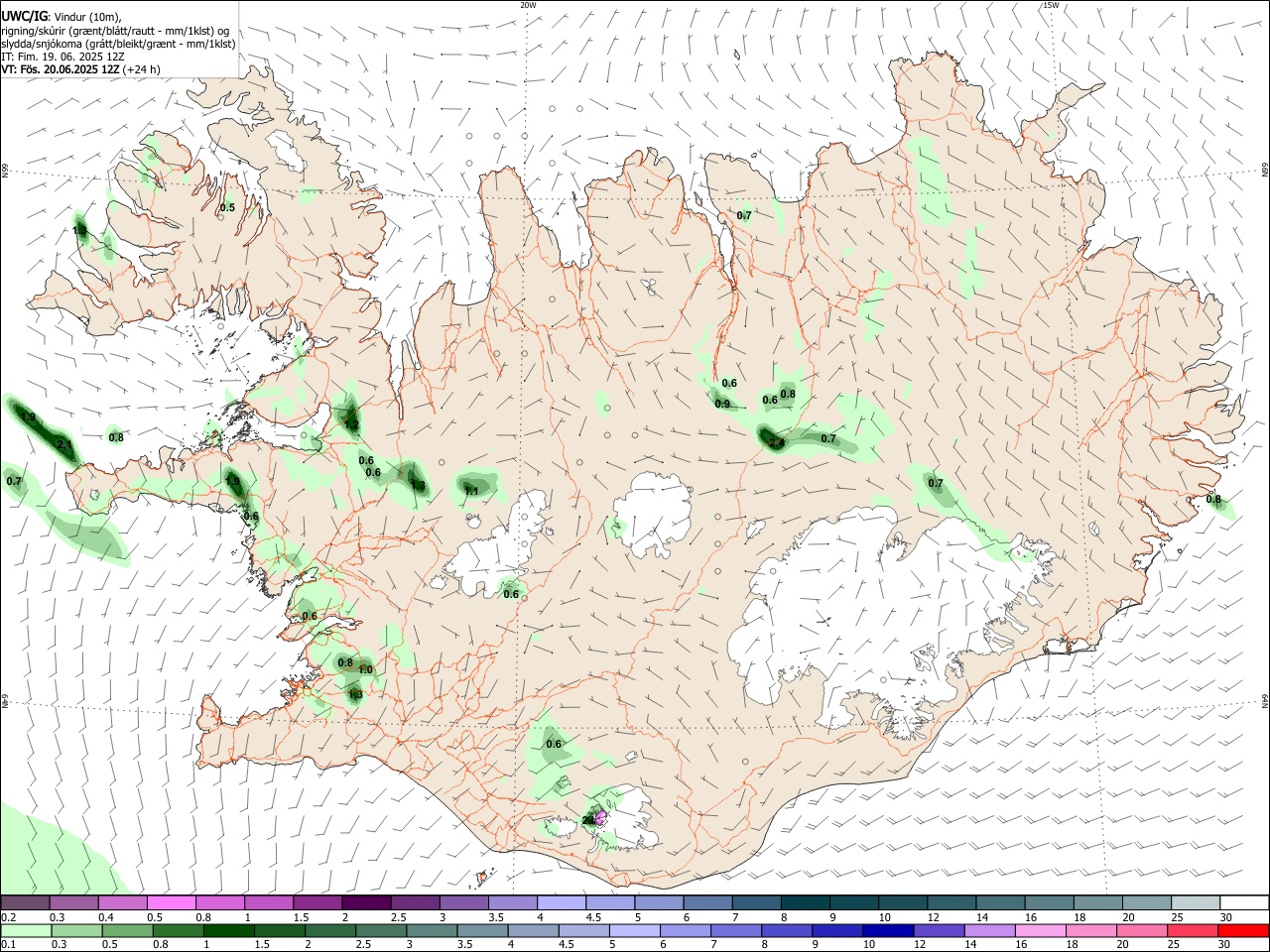
Task: Click the 4.5 label in the top legend row
Action: click(593, 917)
